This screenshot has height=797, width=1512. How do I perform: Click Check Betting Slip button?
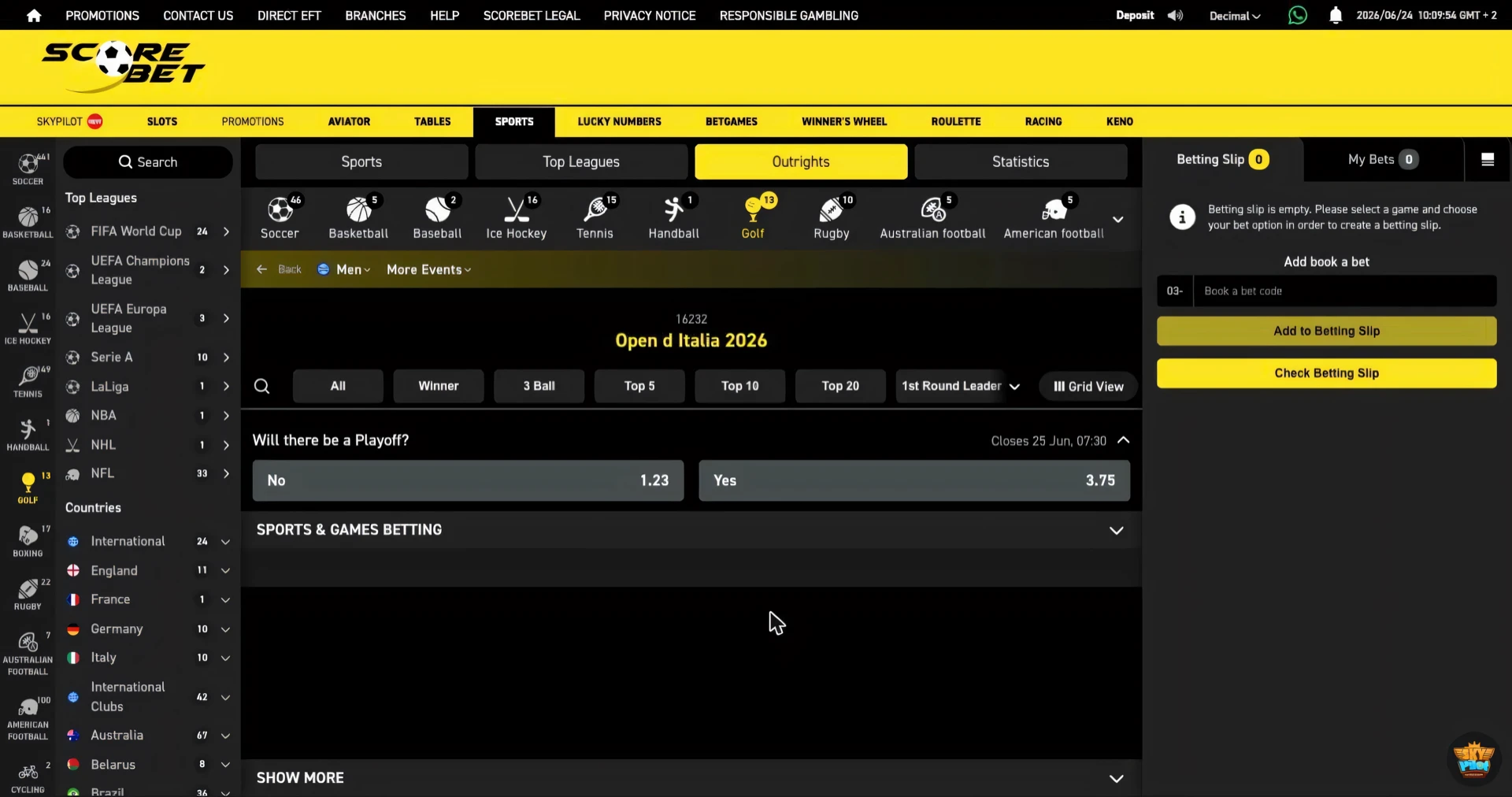pyautogui.click(x=1326, y=373)
